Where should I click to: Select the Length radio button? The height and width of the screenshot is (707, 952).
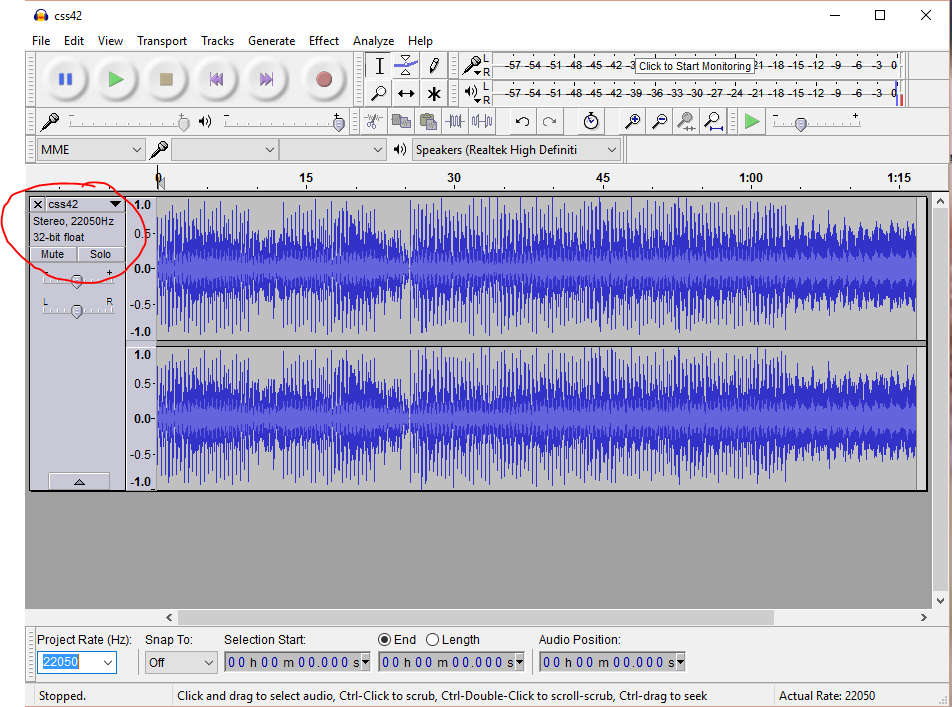432,640
